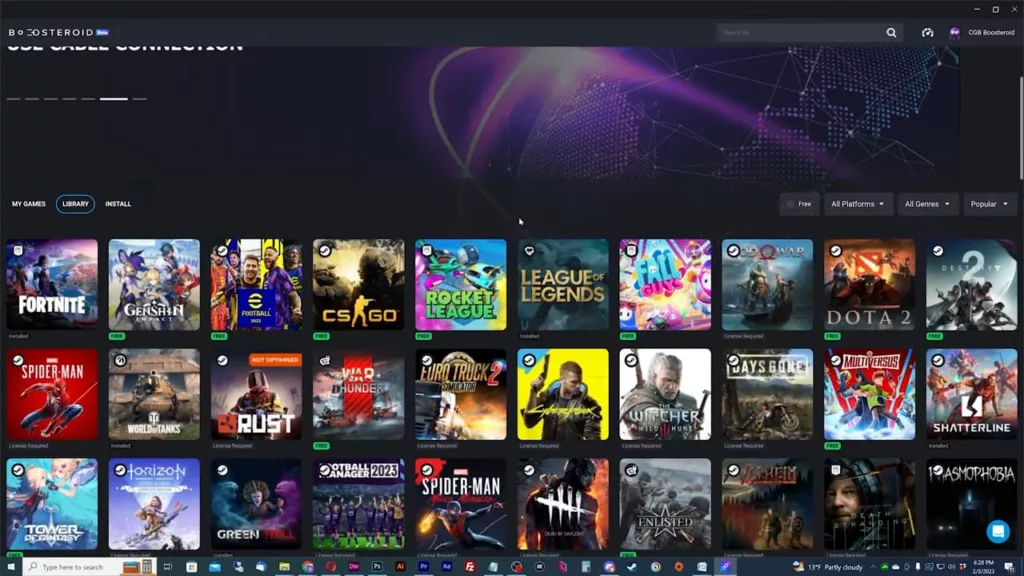This screenshot has height=576, width=1024.
Task: Select the Rocket League game card
Action: click(x=461, y=285)
